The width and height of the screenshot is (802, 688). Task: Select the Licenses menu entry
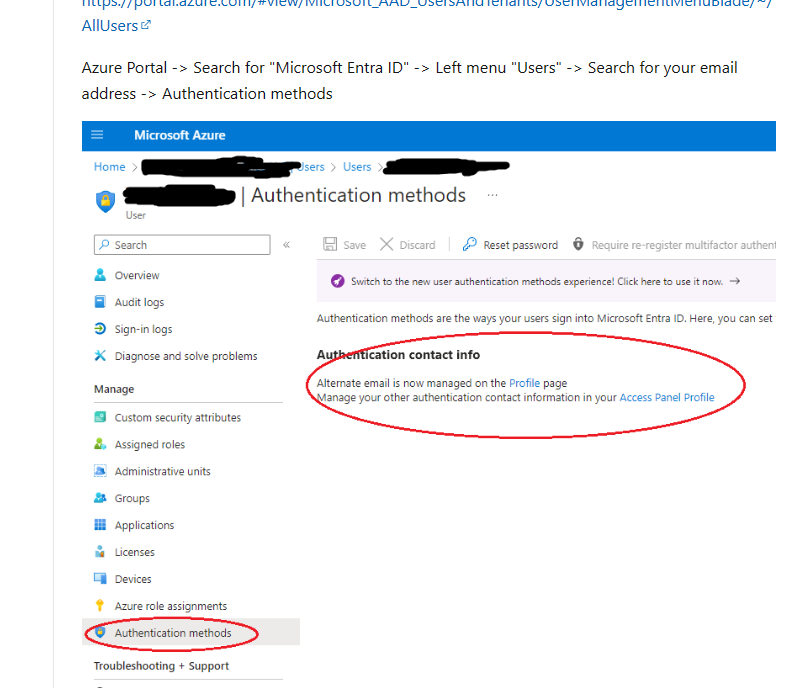[x=137, y=551]
